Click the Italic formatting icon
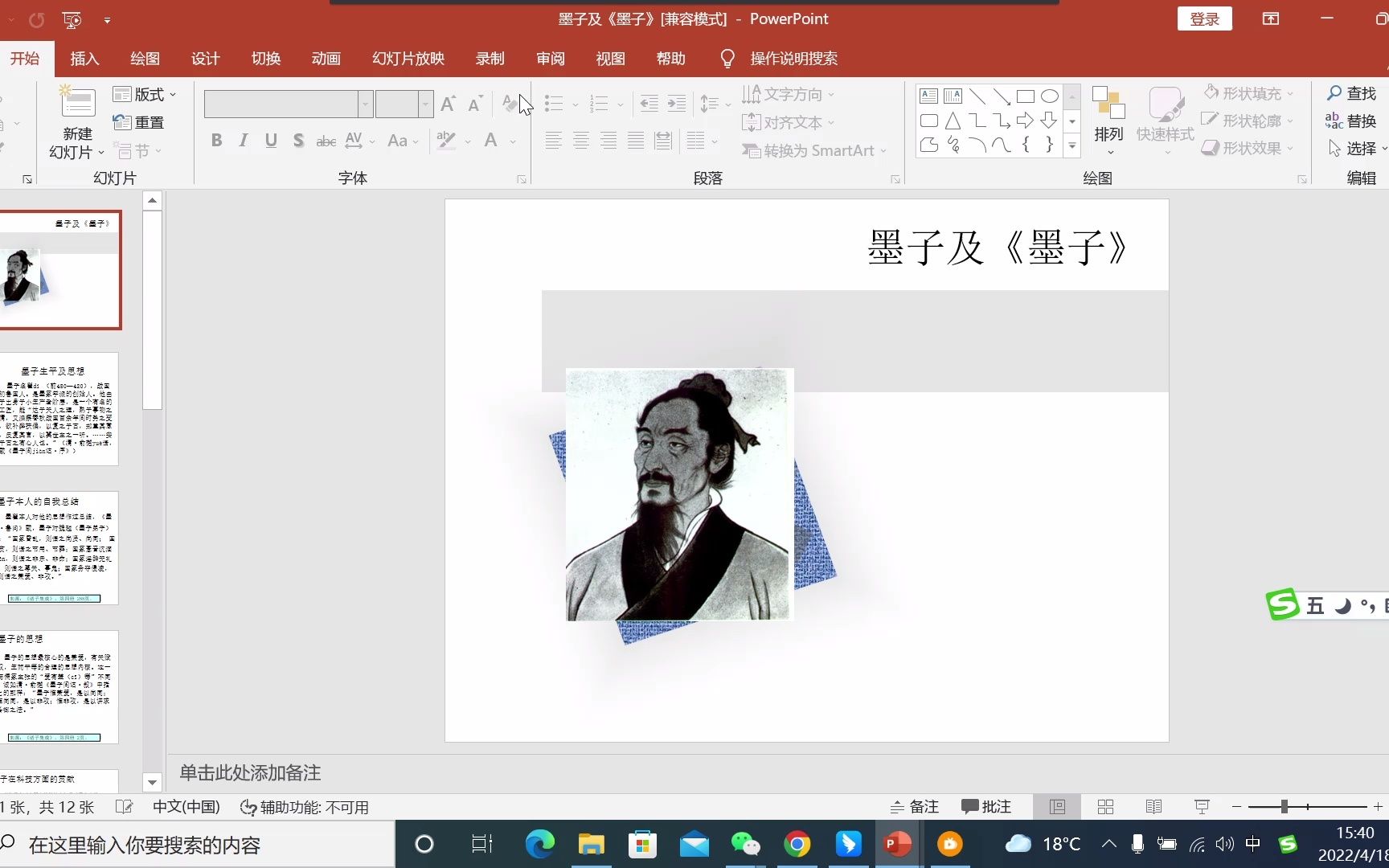Image resolution: width=1389 pixels, height=868 pixels. 244,141
